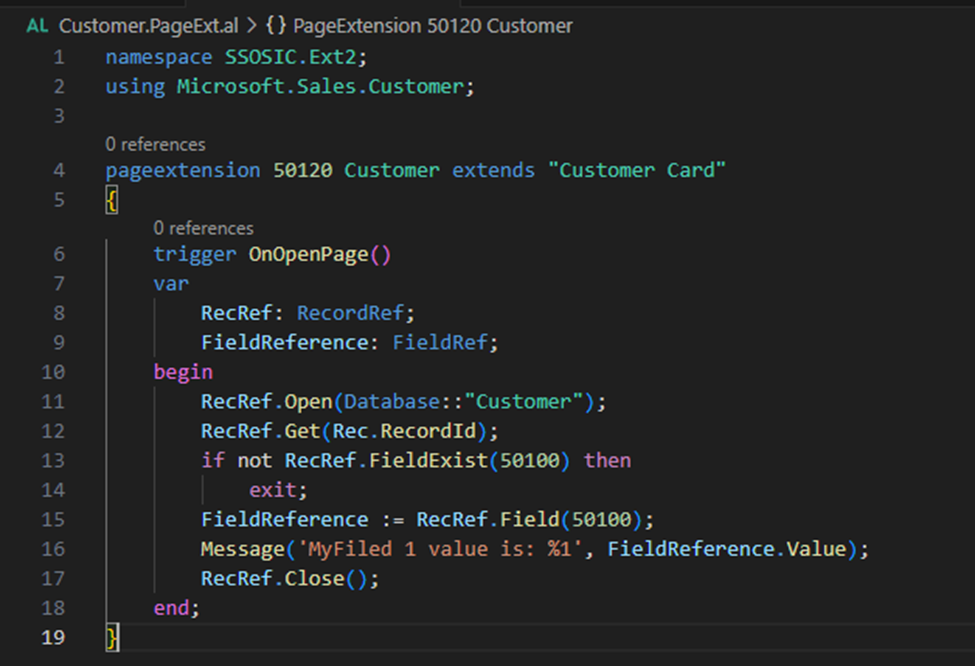Click 'Microsoft.Sales.Customer' on line 2
The image size is (975, 666).
[320, 86]
